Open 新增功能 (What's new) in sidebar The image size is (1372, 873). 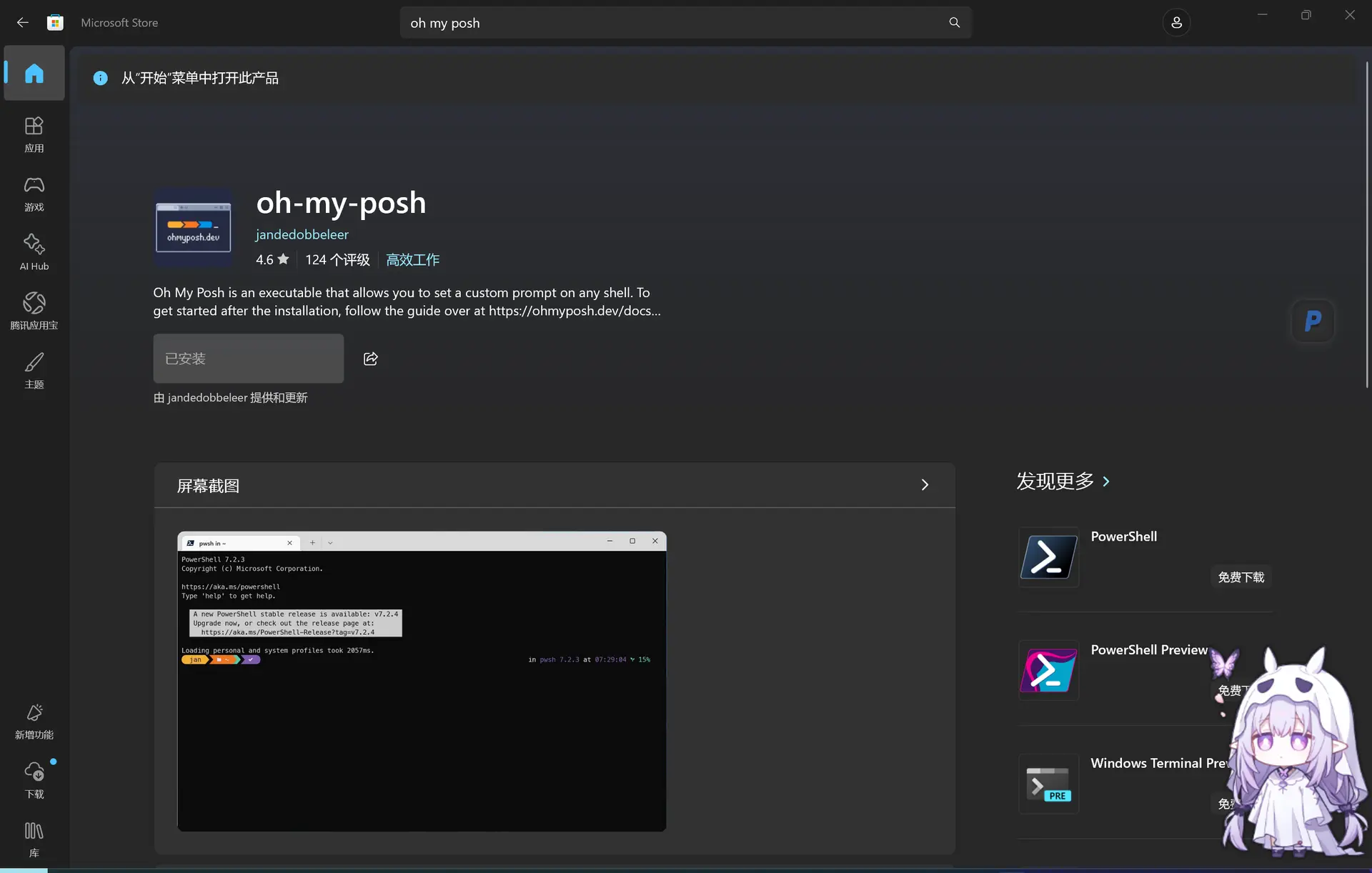[x=34, y=722]
